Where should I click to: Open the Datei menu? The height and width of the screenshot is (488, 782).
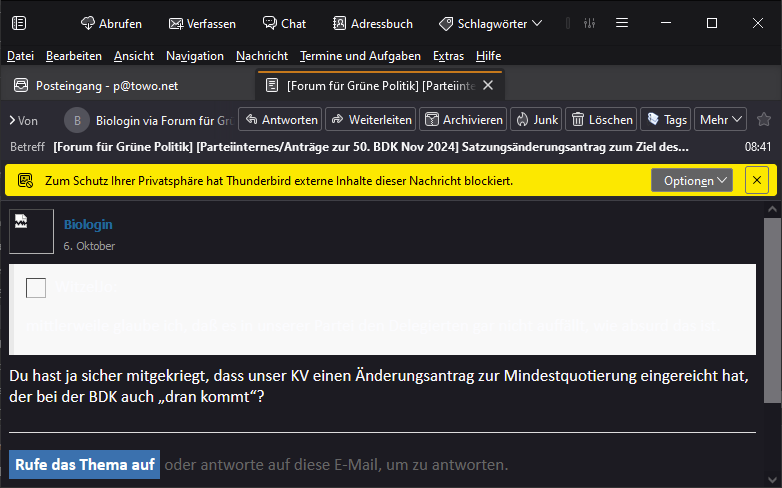pyautogui.click(x=20, y=56)
